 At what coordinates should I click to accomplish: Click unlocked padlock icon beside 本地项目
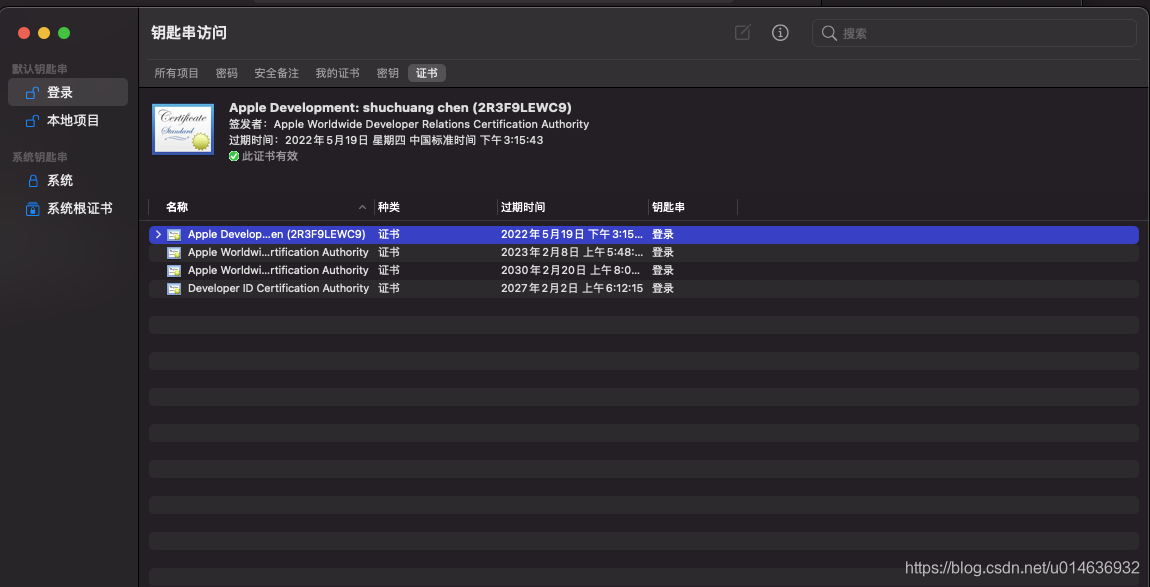[x=32, y=120]
